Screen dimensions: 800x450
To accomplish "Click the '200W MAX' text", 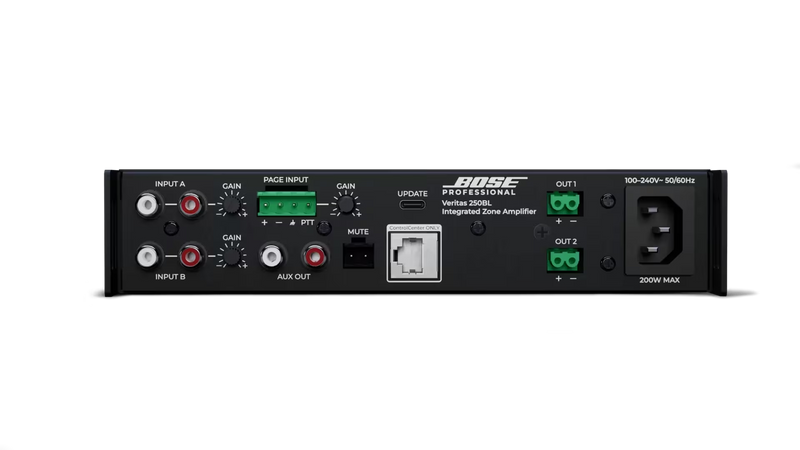I will 659,280.
